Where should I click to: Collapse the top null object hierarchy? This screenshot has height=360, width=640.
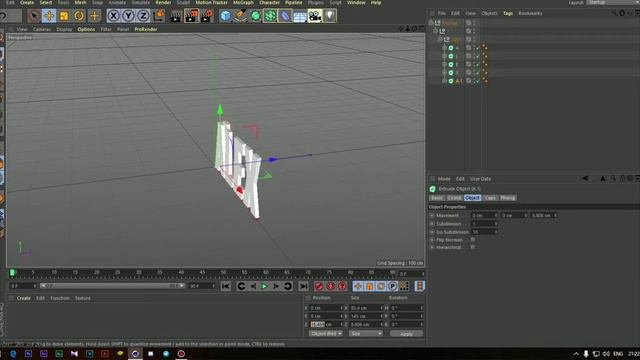click(431, 23)
